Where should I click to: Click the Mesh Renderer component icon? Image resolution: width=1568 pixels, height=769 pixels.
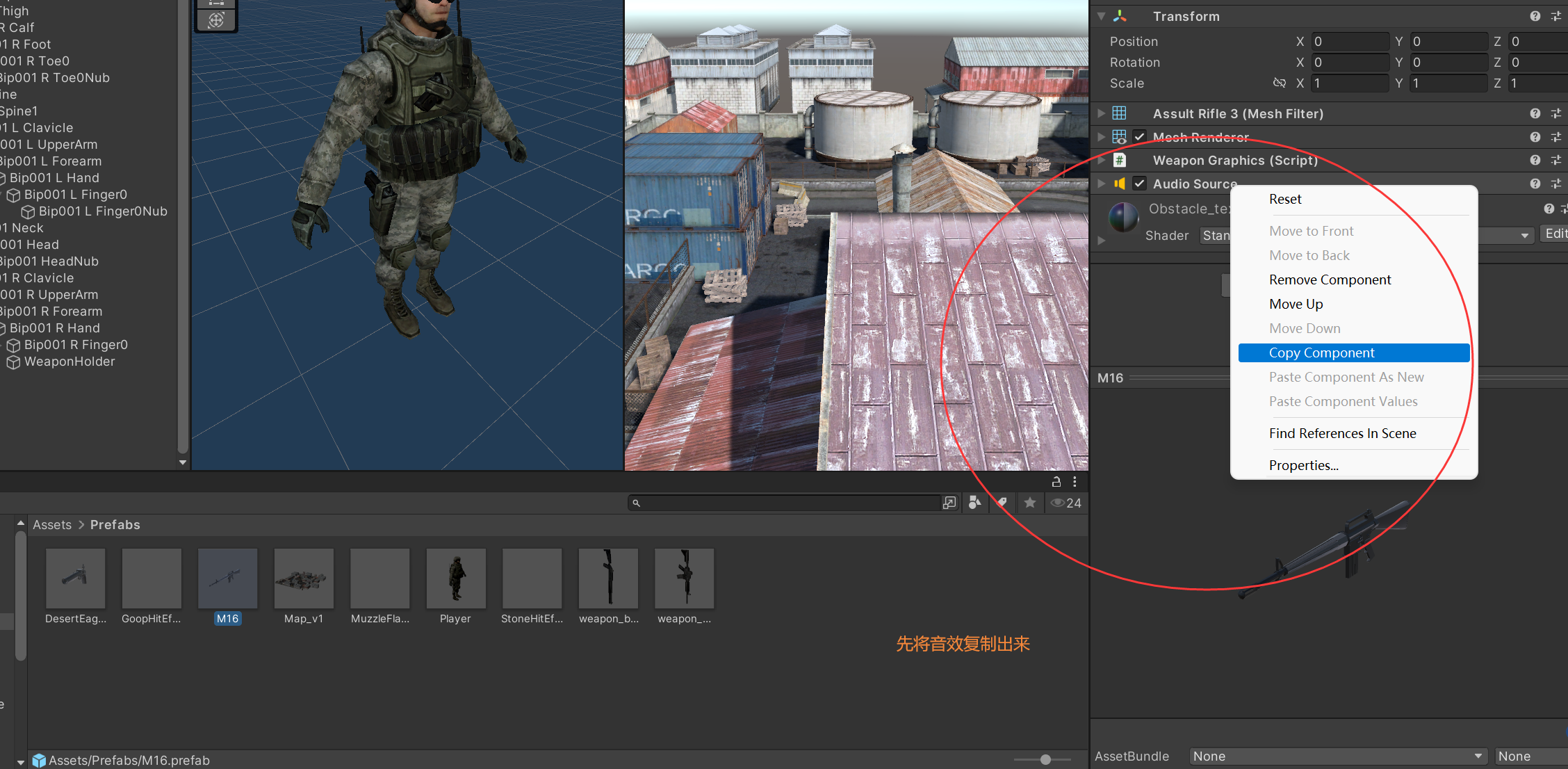coord(1120,137)
